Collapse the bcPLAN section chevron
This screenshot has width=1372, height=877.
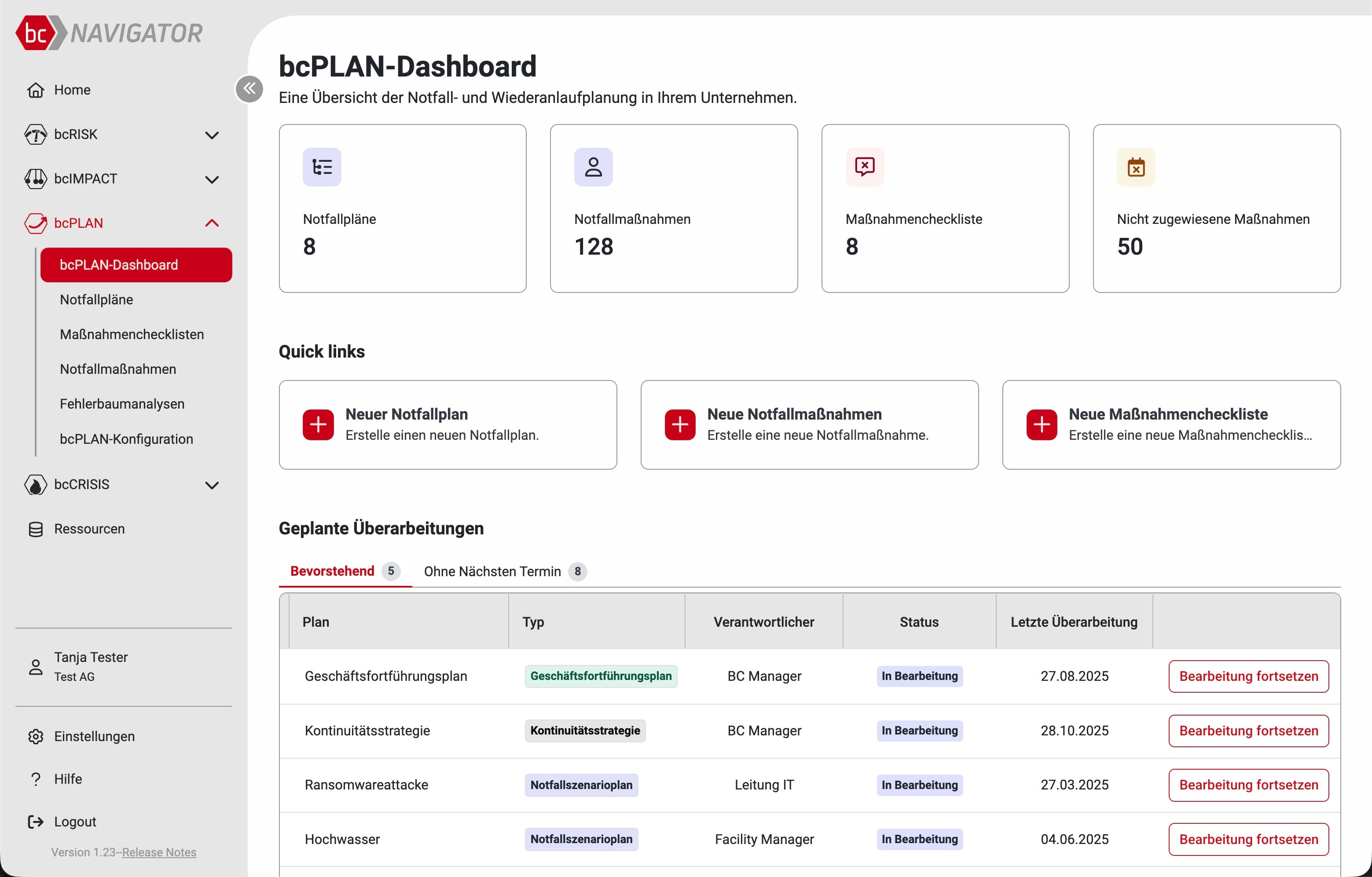(x=212, y=223)
